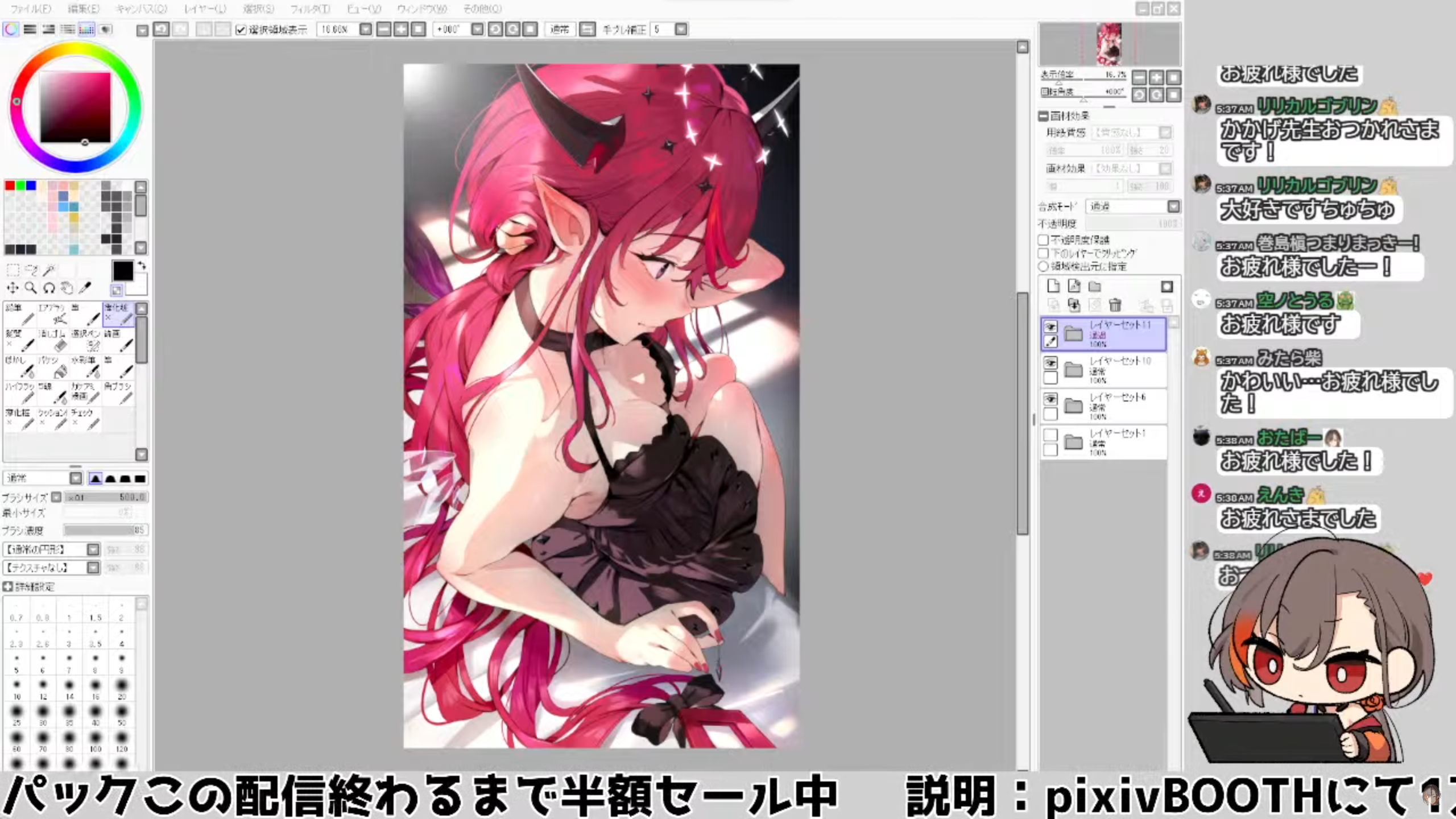This screenshot has height=819, width=1456.
Task: Select the 消しゴム eraser tool
Action: point(53,340)
